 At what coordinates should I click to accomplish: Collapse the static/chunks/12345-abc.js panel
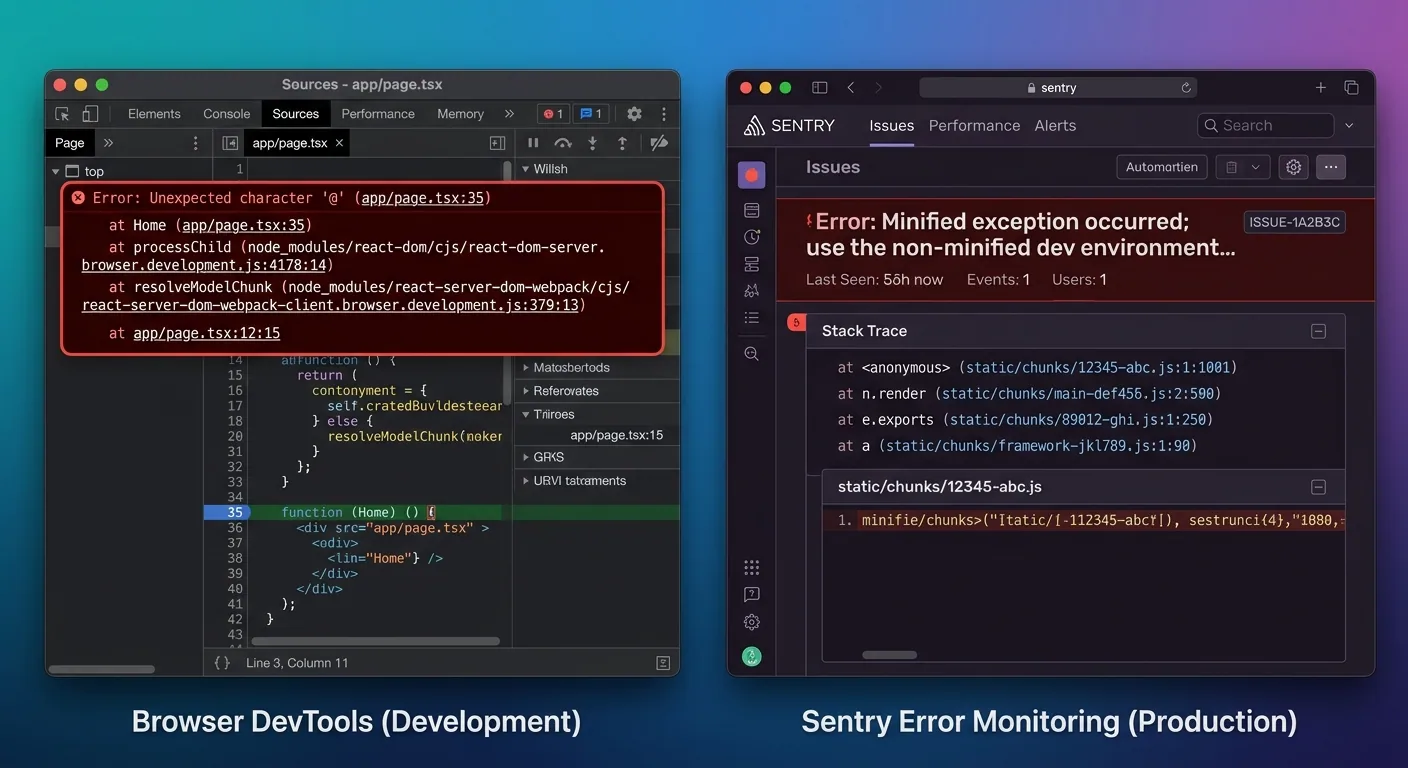[1318, 487]
